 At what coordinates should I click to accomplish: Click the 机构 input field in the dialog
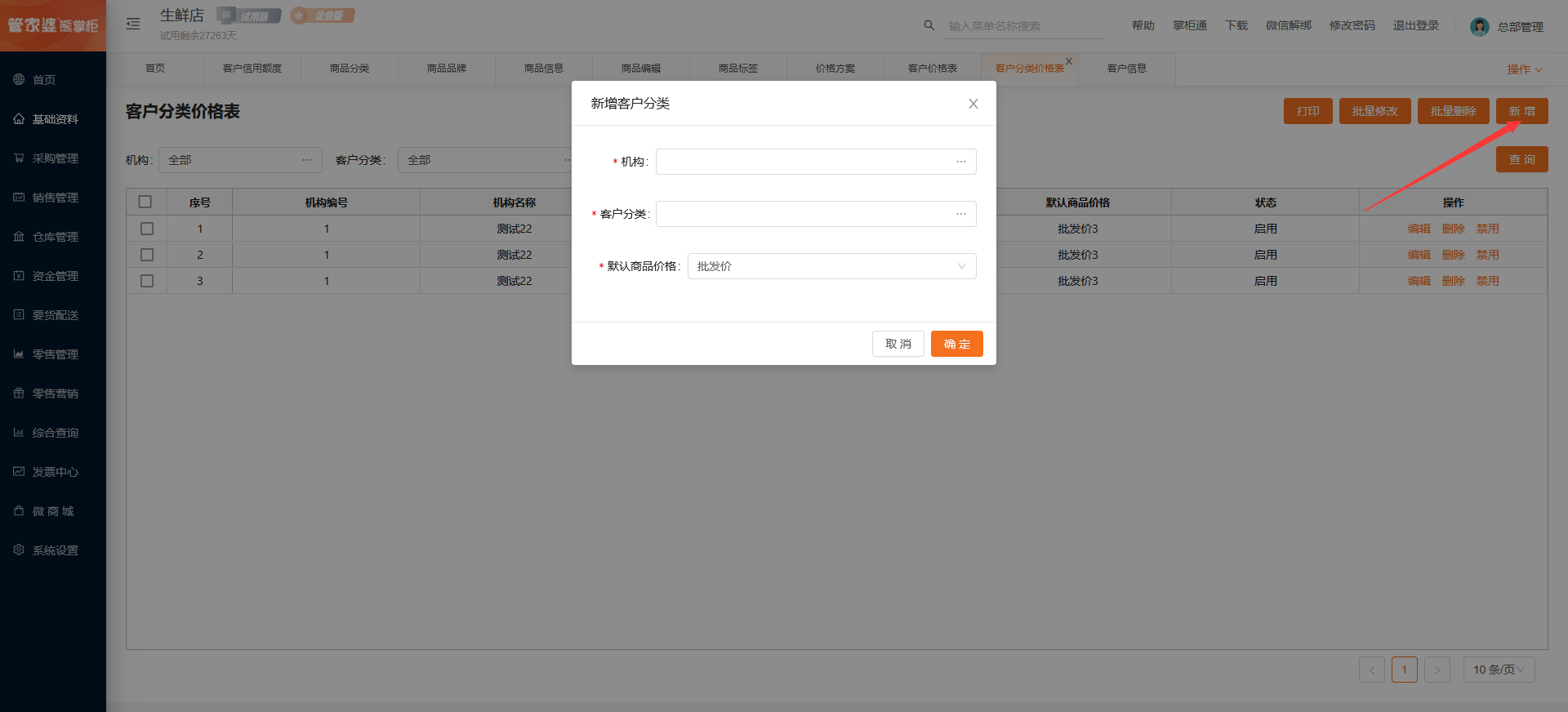(x=816, y=162)
